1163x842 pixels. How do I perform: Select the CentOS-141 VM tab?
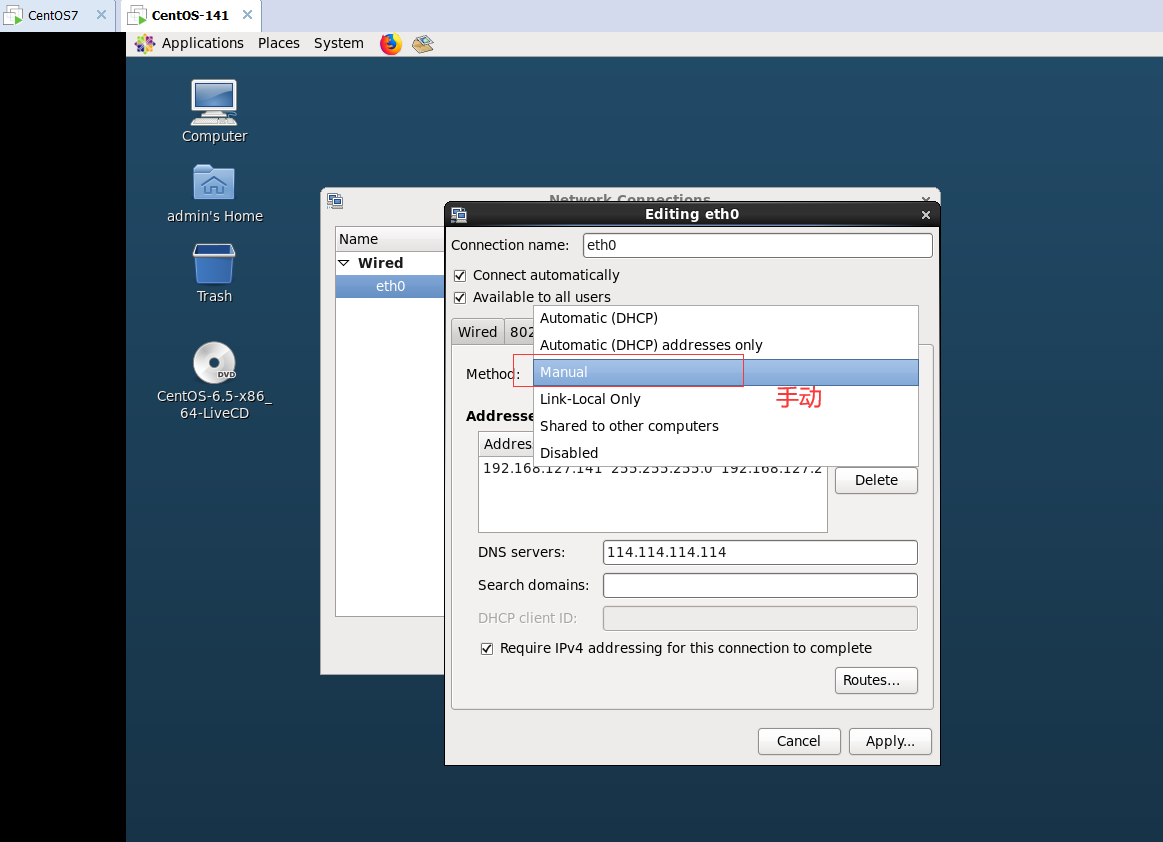pyautogui.click(x=191, y=16)
